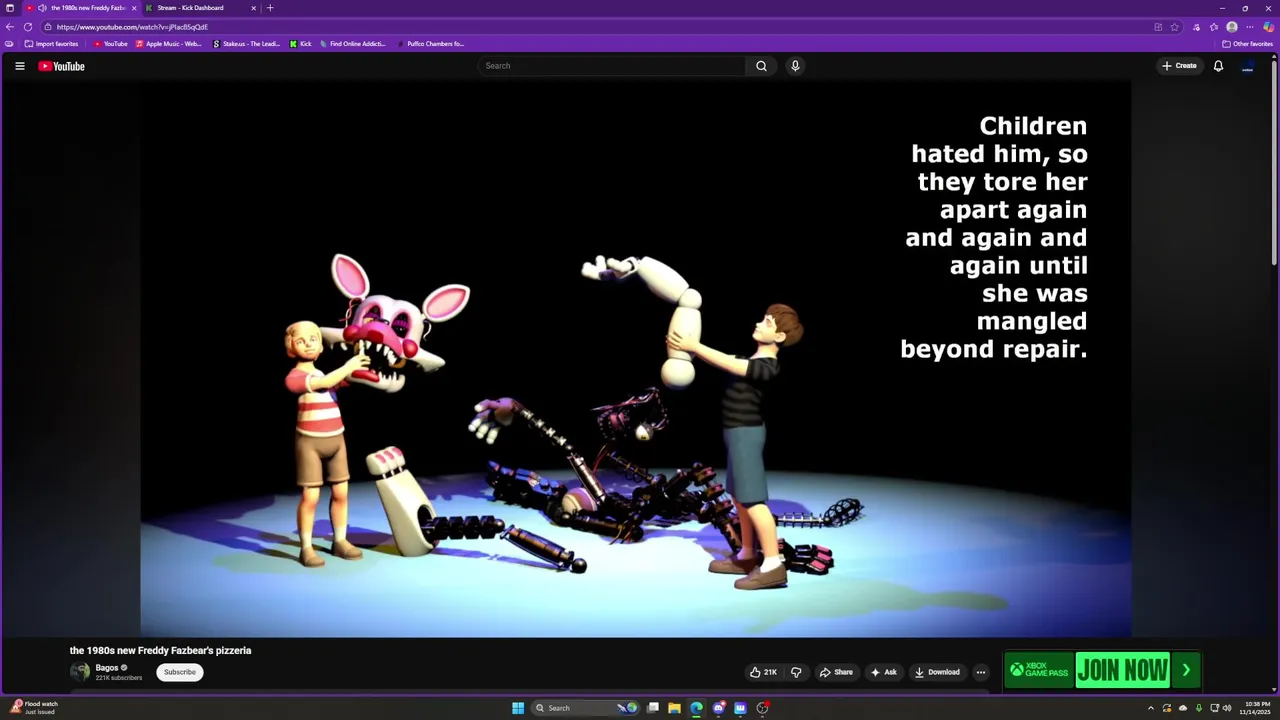Image resolution: width=1280 pixels, height=720 pixels.
Task: Click Microsoft Edge taskbar icon
Action: [696, 708]
